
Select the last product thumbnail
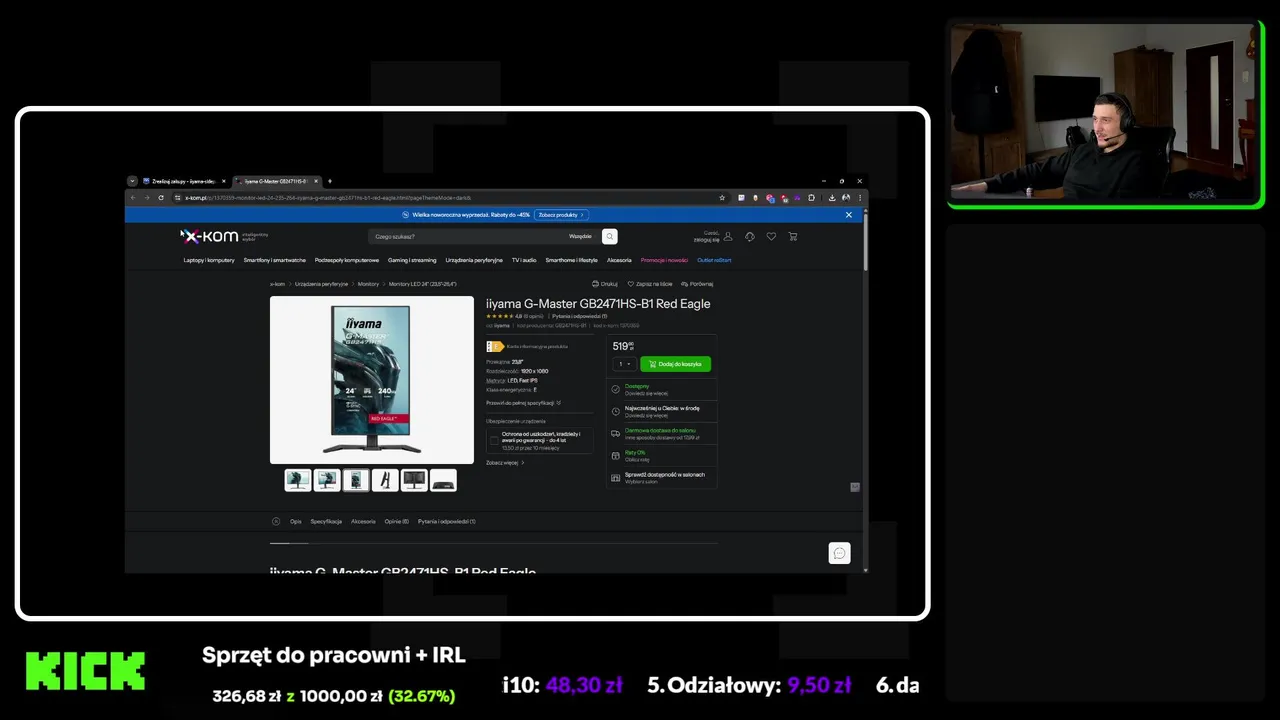(443, 480)
